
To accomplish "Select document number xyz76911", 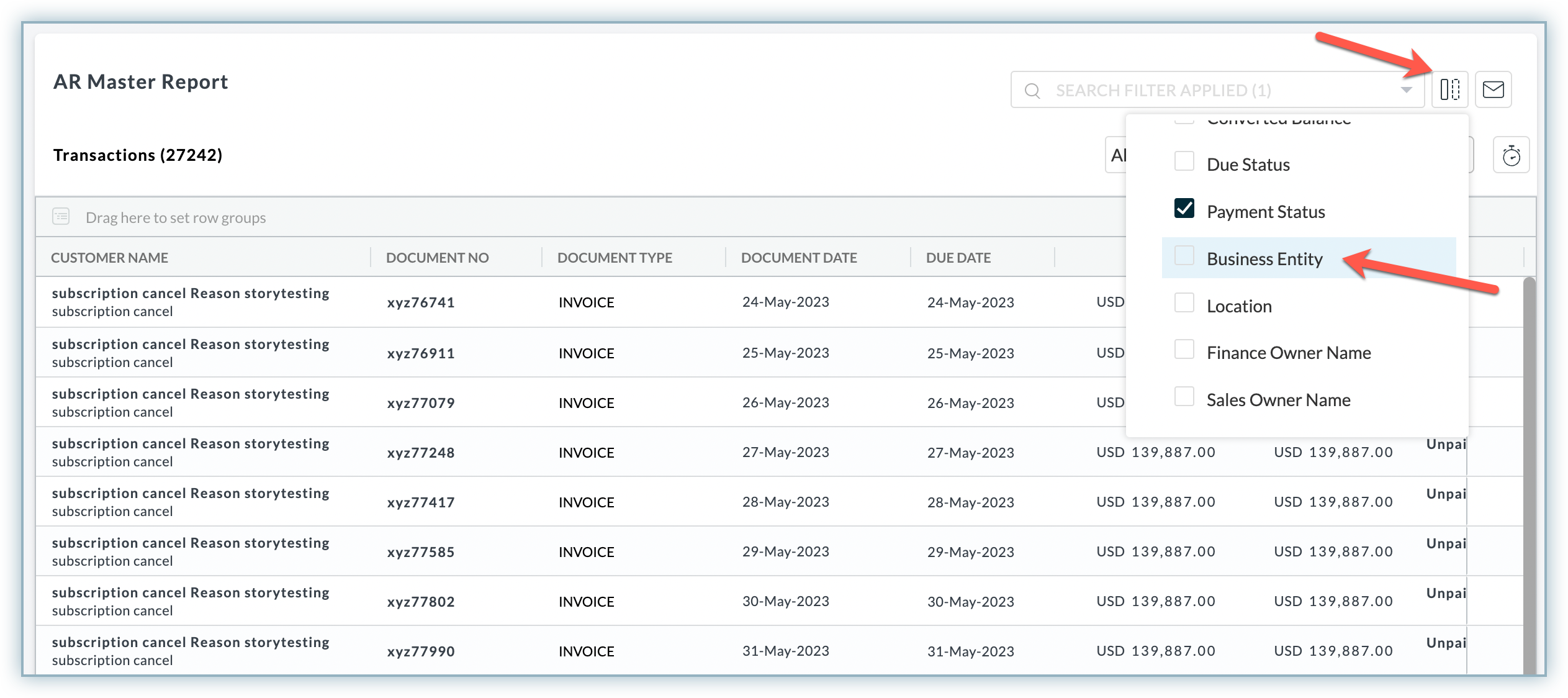I will click(421, 353).
